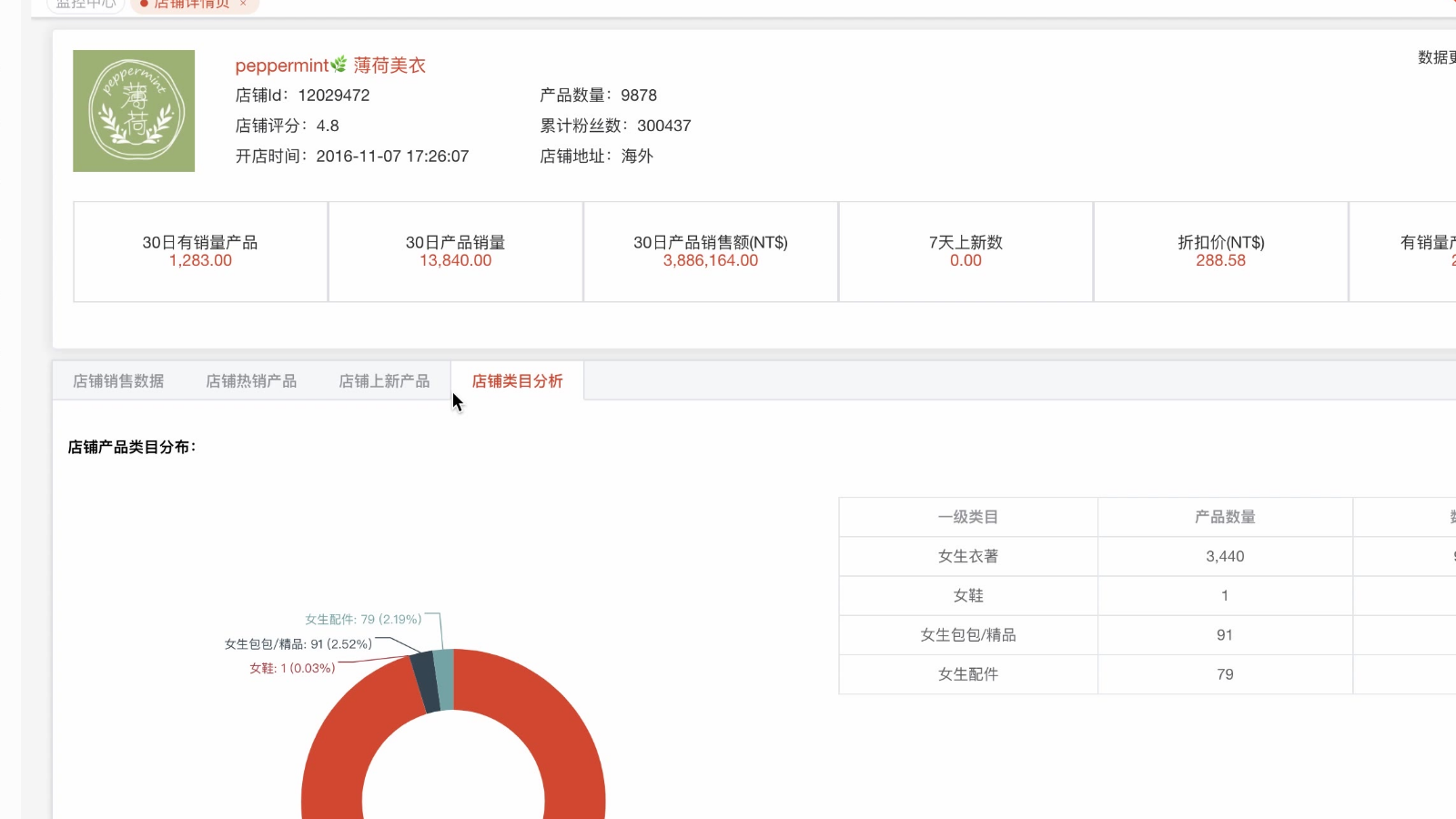The height and width of the screenshot is (819, 1456).
Task: Select the 7天上新数 stat card
Action: click(966, 252)
